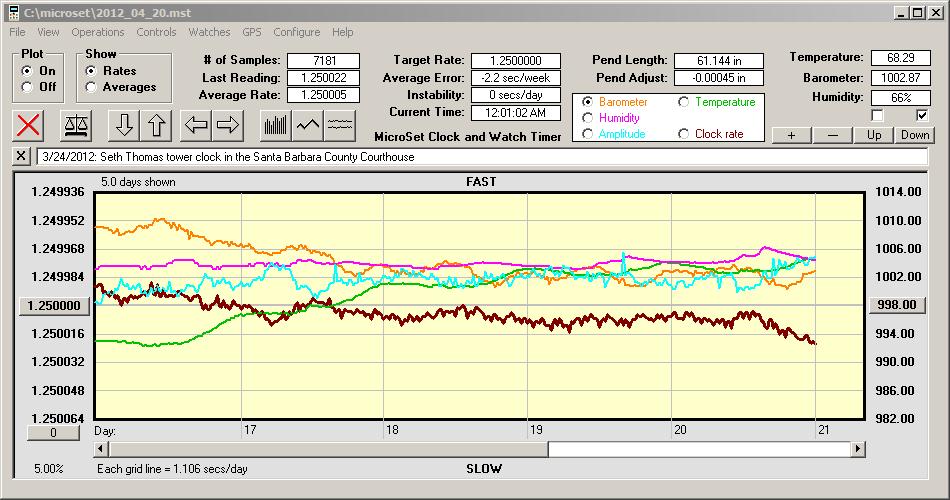Screen dimensions: 950x500
Task: Click the '5.0 days shown' label
Action: tap(138, 182)
